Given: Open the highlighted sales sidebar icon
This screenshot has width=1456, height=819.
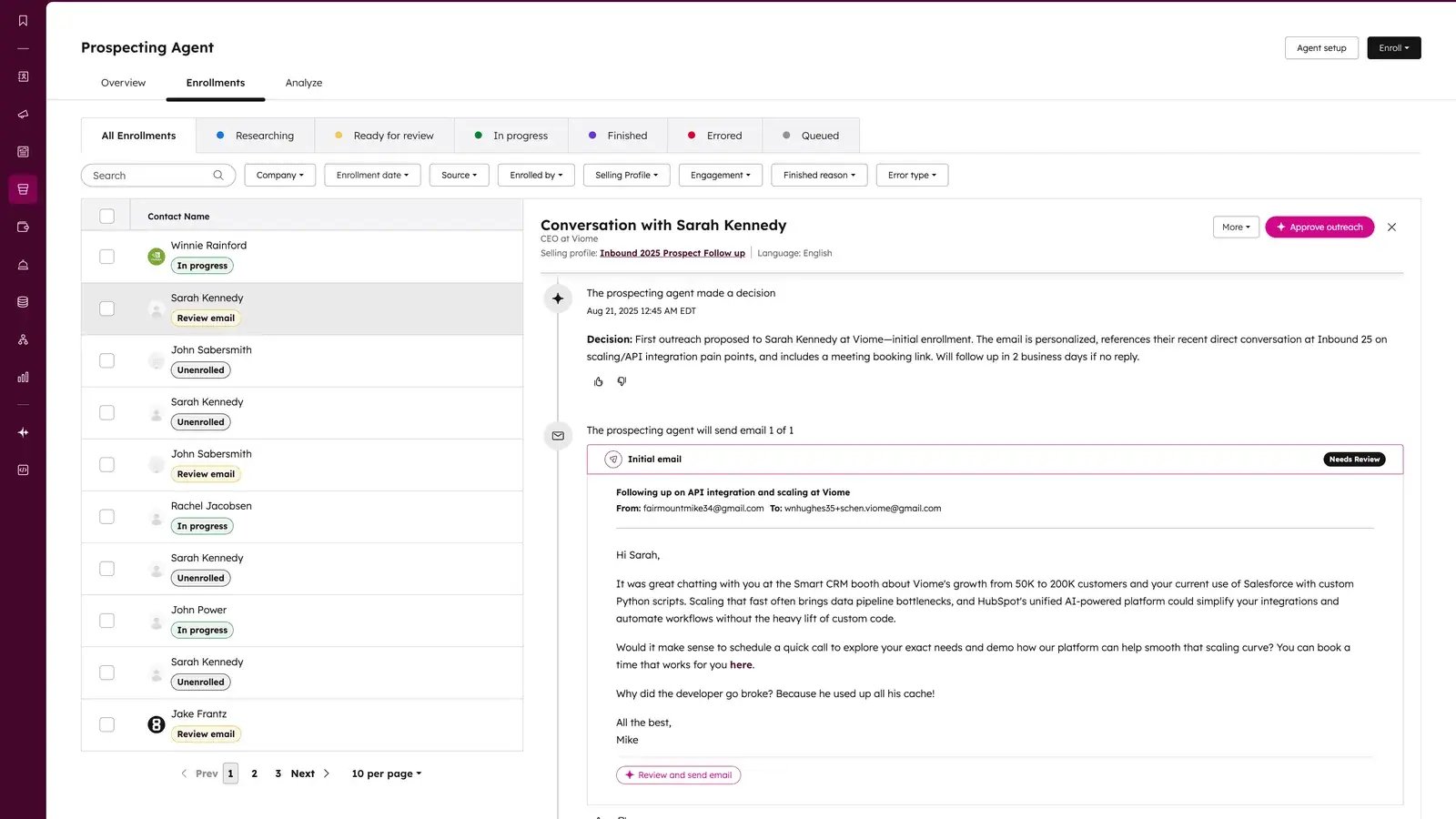Looking at the screenshot, I should [23, 189].
